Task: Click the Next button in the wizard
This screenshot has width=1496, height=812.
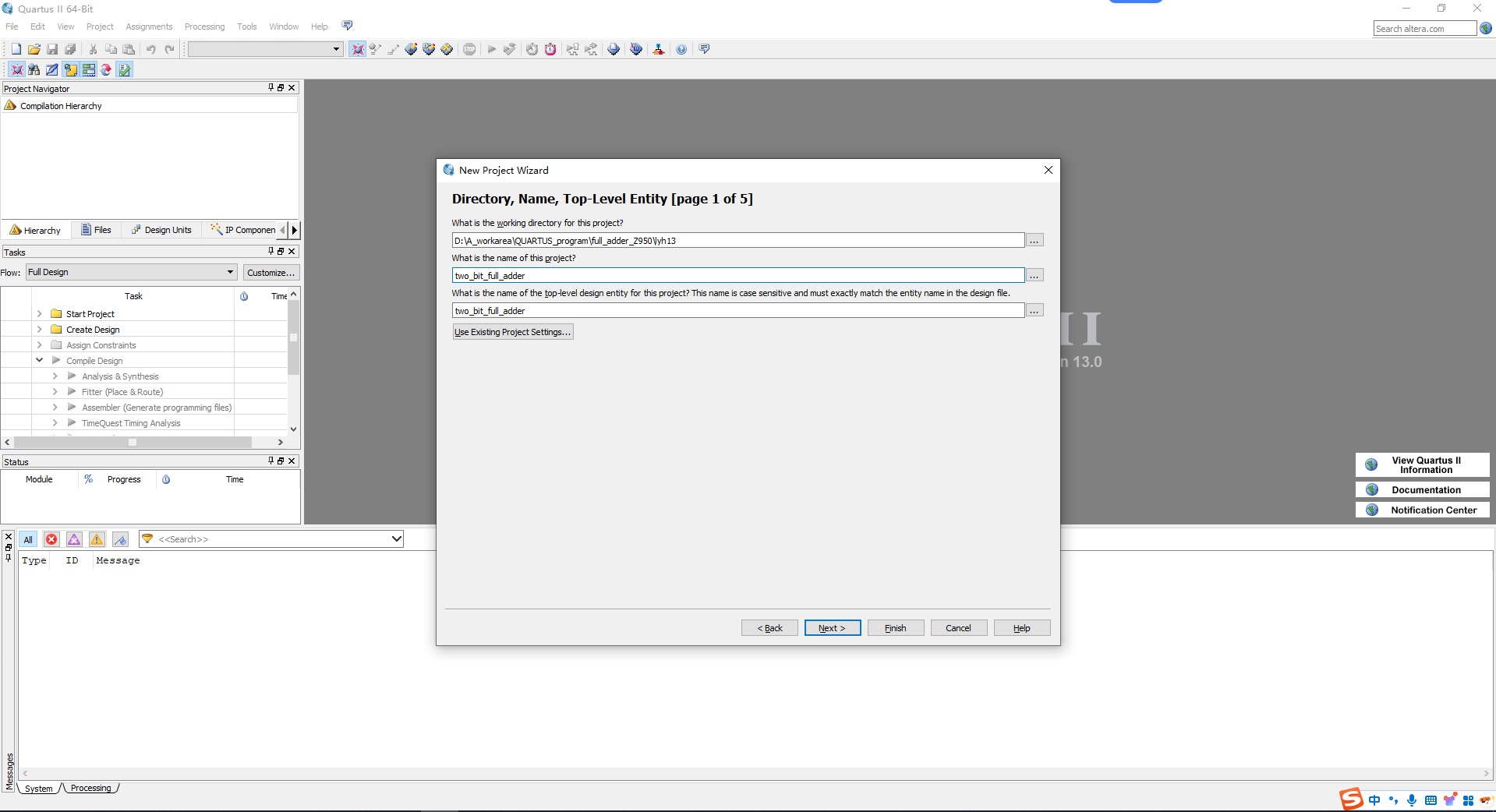Action: 832,628
